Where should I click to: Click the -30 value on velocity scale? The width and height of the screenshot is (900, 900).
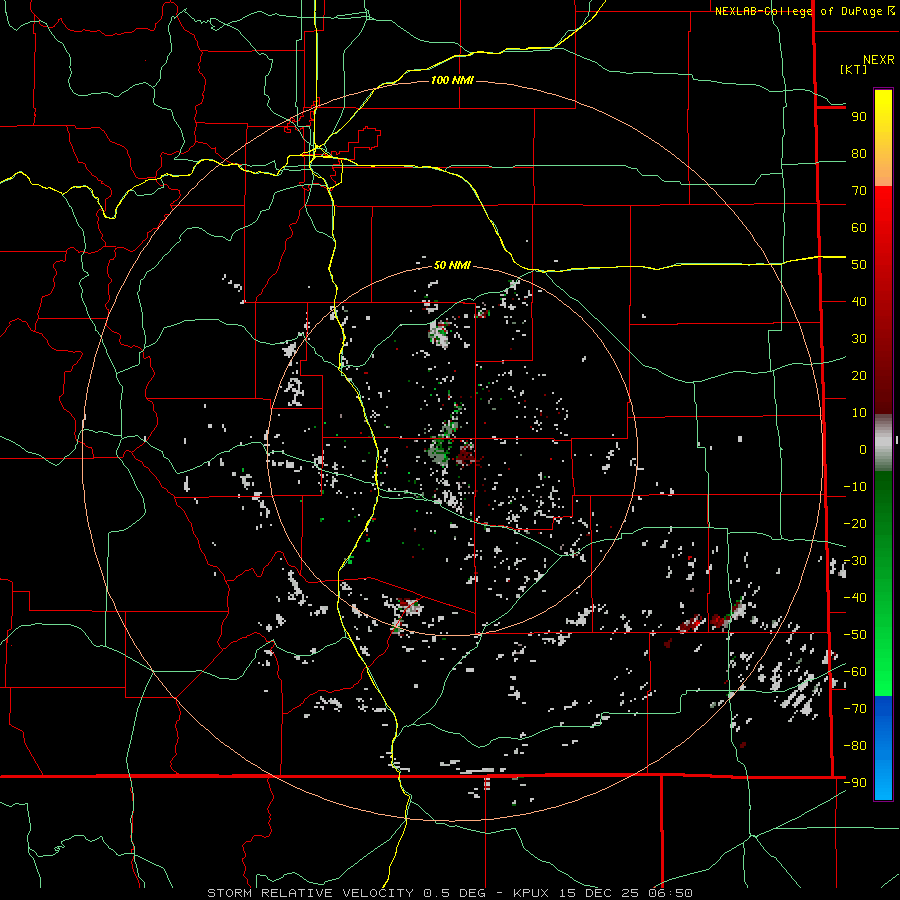pos(855,561)
